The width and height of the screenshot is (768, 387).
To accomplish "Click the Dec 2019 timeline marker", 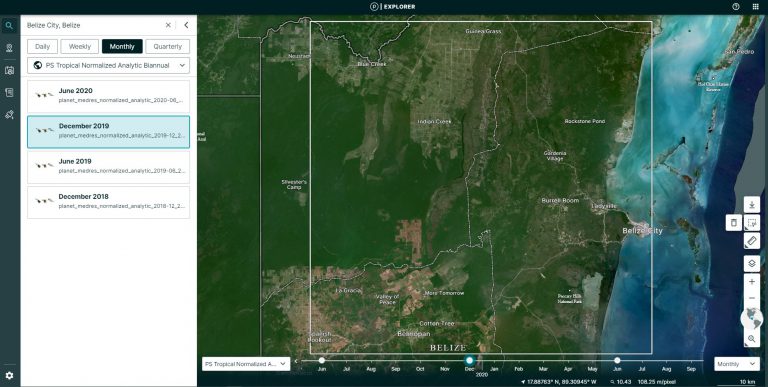I will pos(469,361).
